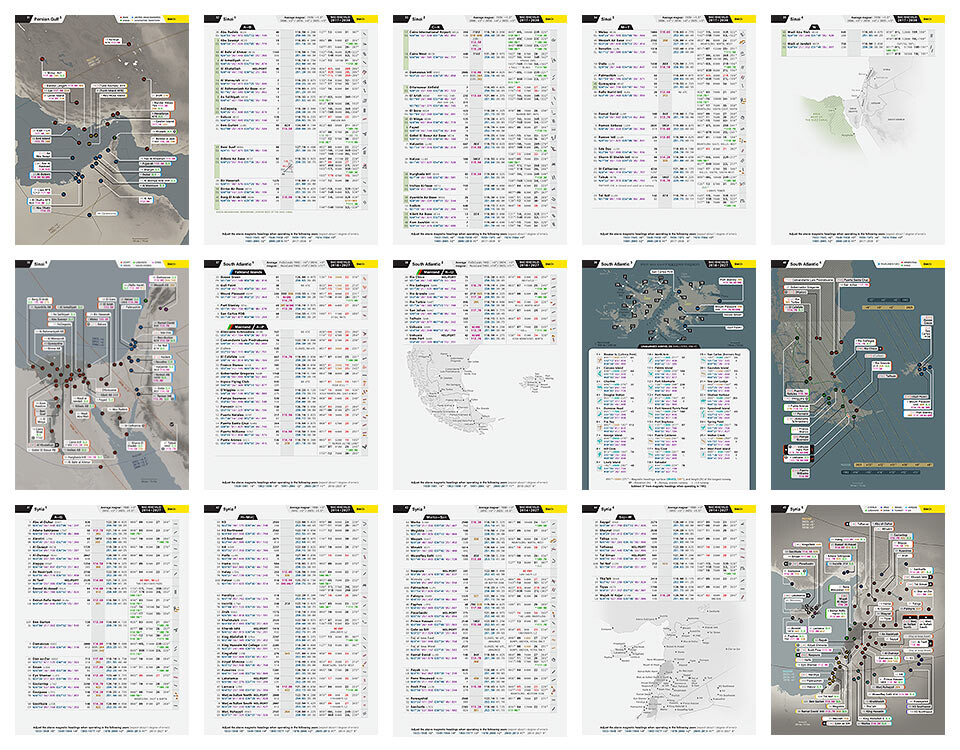Open the Sinai 3 table page

pyautogui.click(x=669, y=130)
